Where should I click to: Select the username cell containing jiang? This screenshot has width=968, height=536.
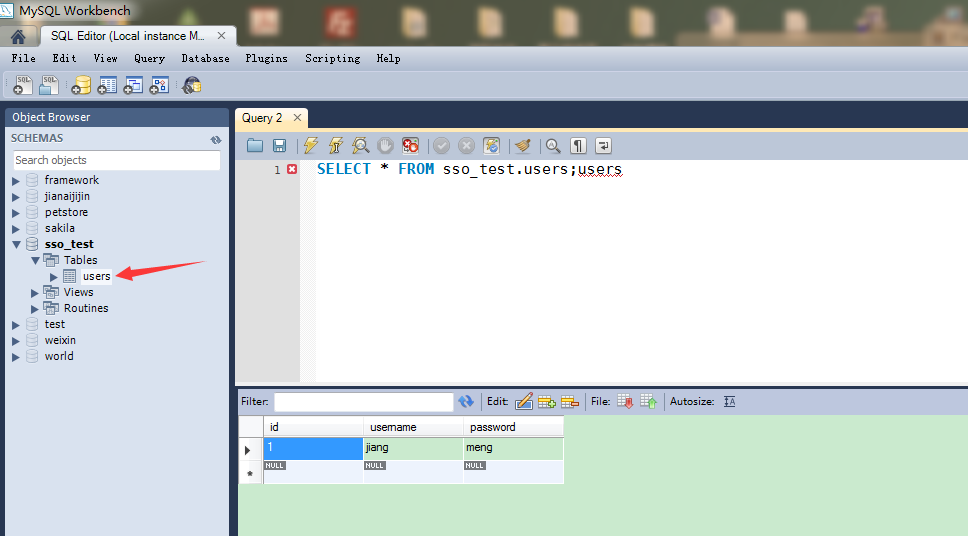(x=413, y=448)
